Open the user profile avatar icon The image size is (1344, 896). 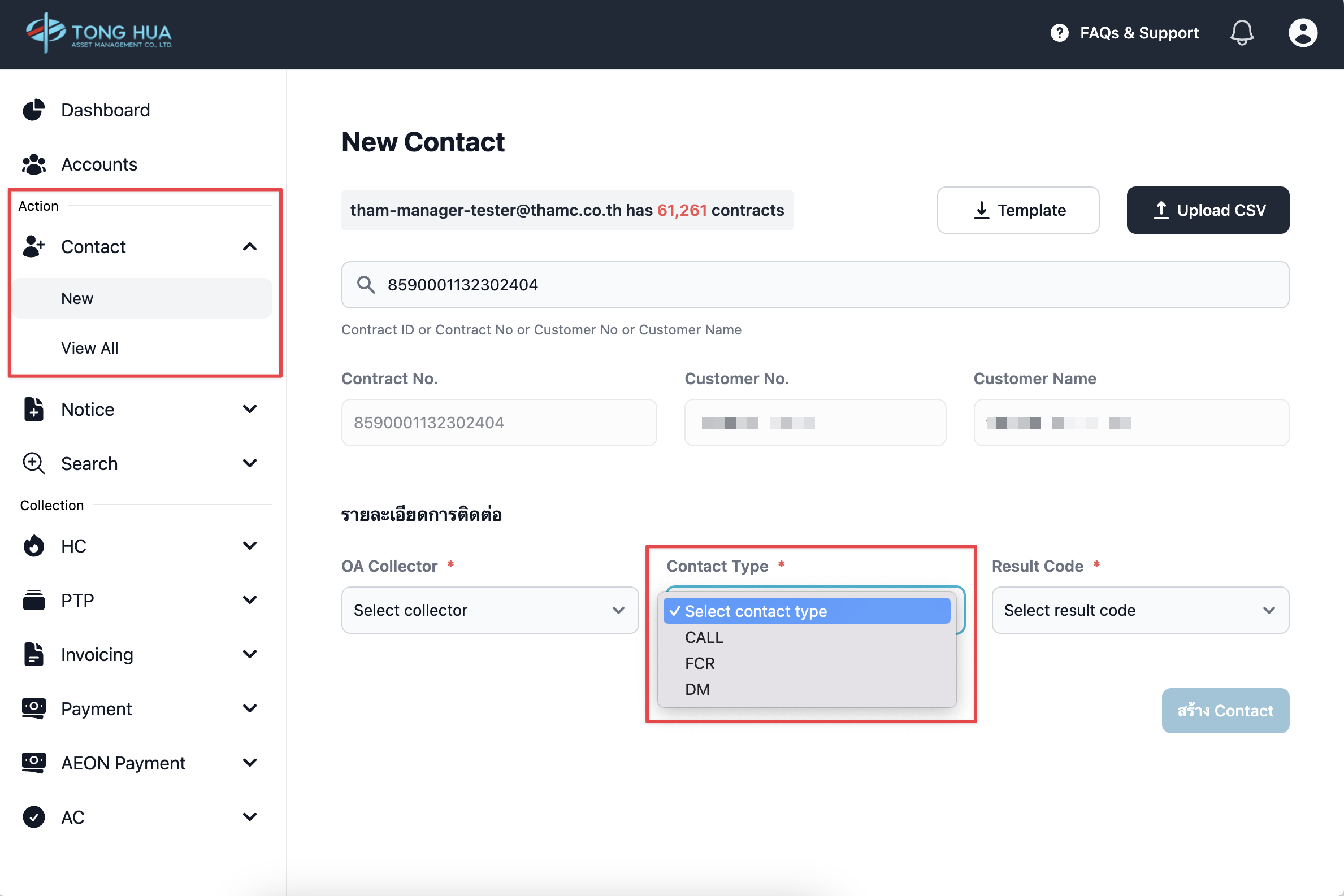pyautogui.click(x=1302, y=33)
